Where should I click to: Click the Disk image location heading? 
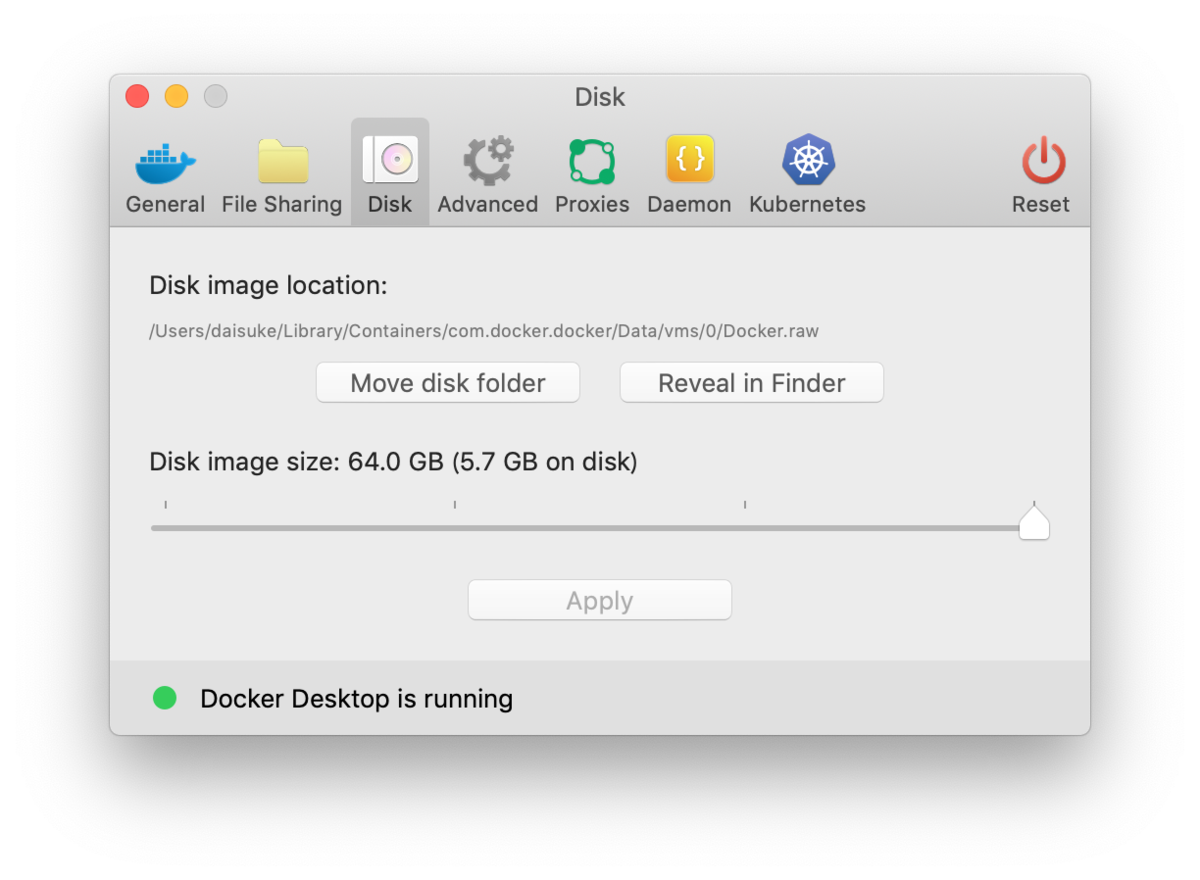268,286
